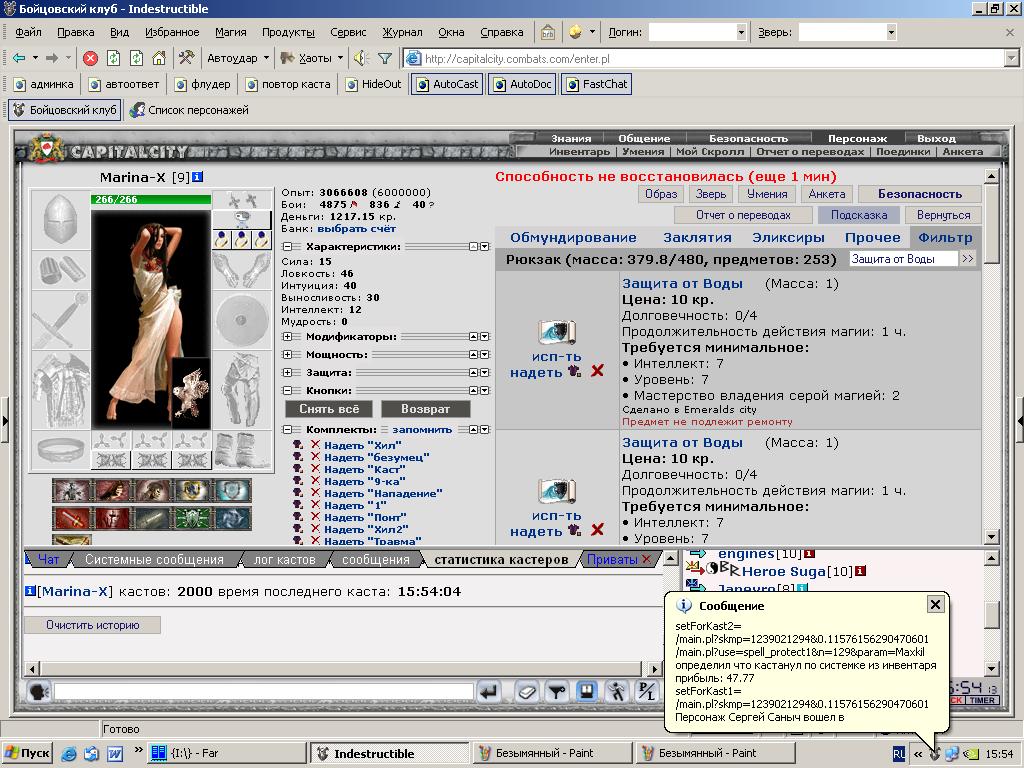Click the Отчет о переводах button
1024x768 pixels.
pos(743,215)
